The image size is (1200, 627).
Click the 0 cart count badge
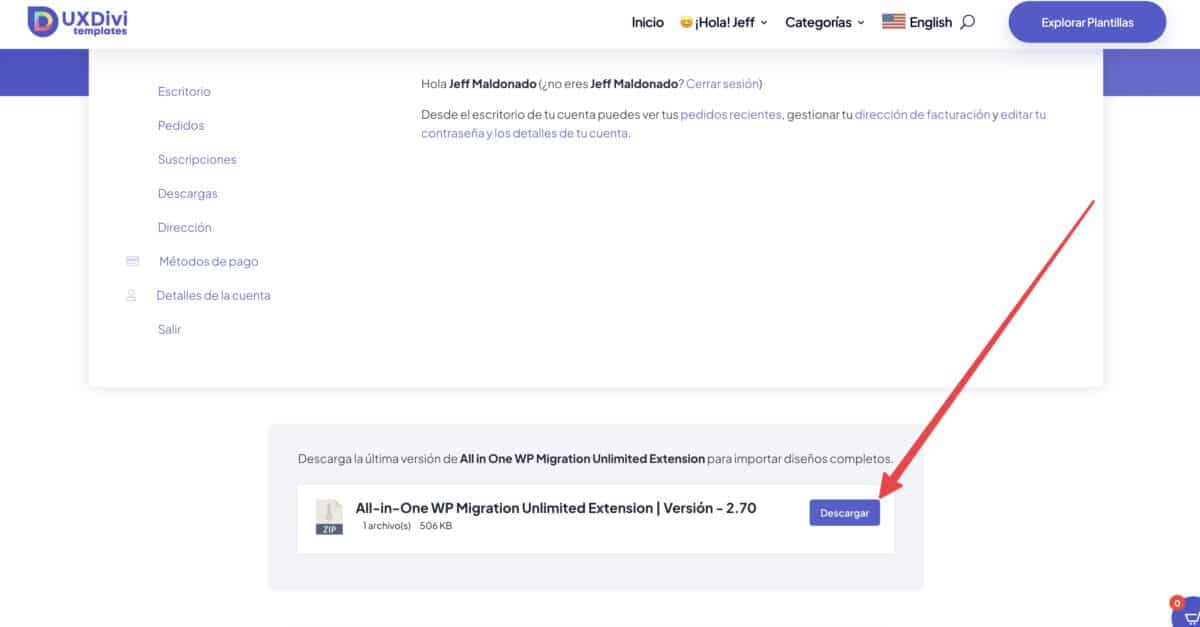point(1177,603)
